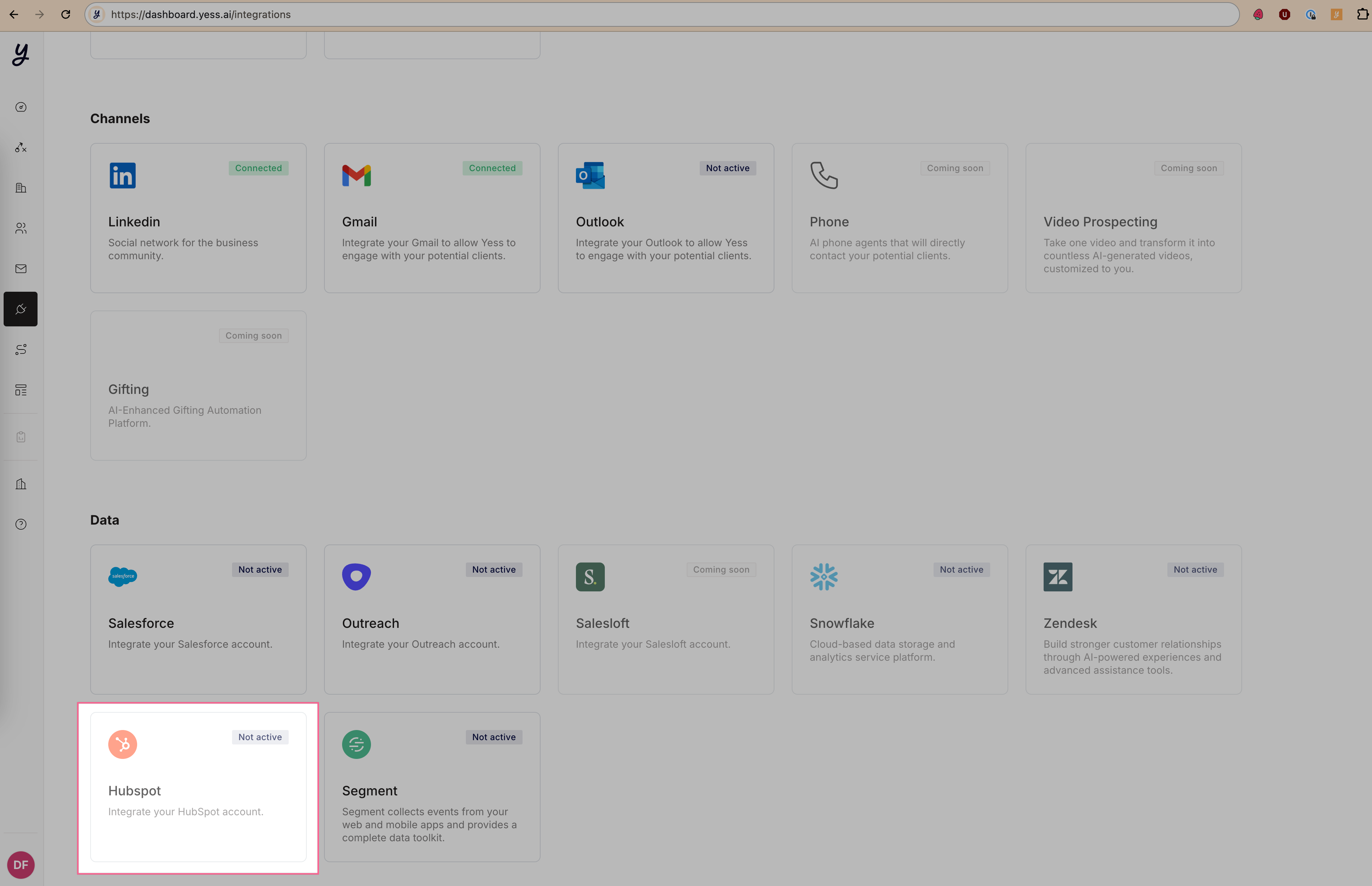Click the Yess logo in sidebar
Image resolution: width=1372 pixels, height=886 pixels.
click(21, 55)
